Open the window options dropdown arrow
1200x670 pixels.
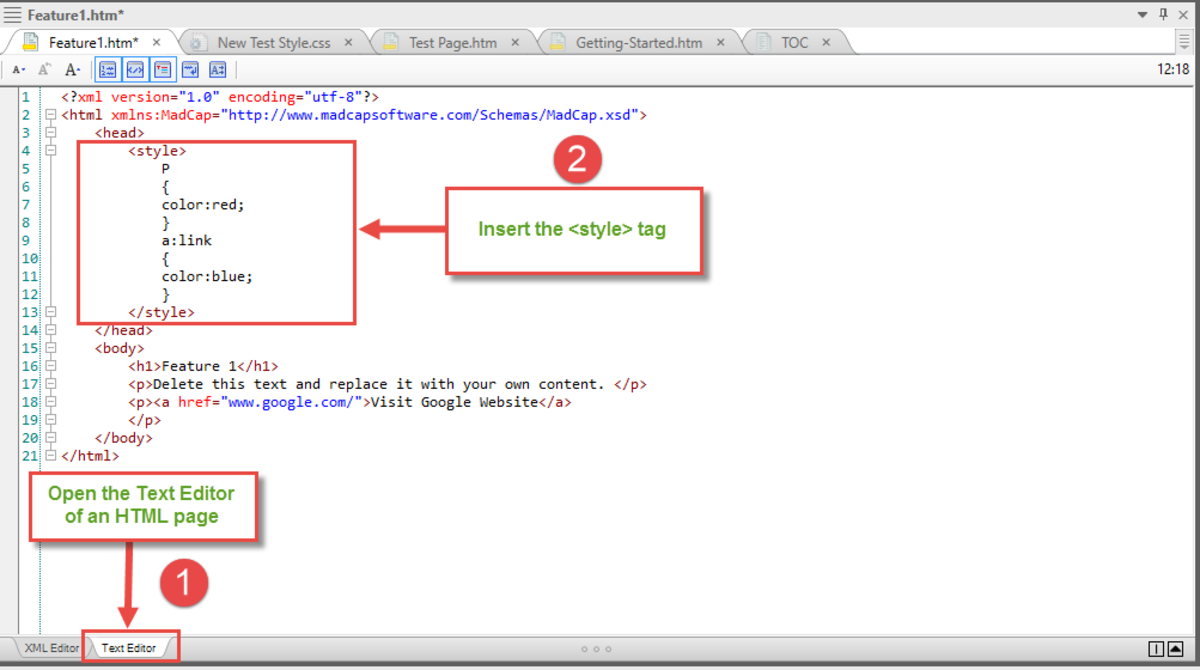pyautogui.click(x=1141, y=13)
